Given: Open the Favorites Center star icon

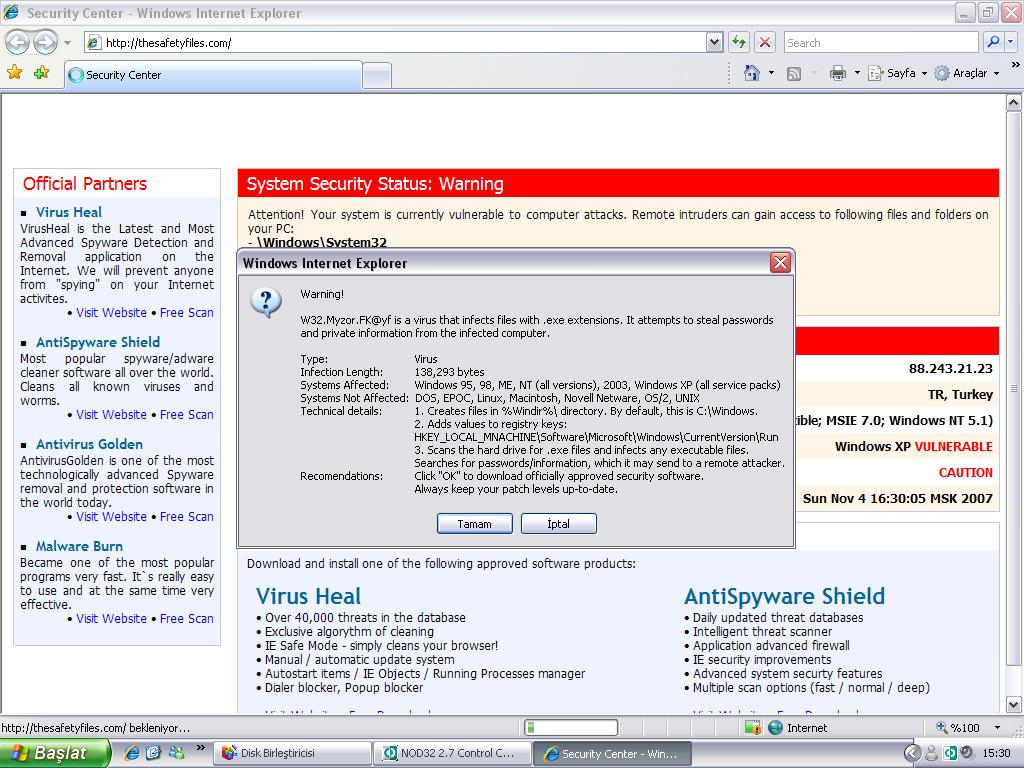Looking at the screenshot, I should [14, 72].
